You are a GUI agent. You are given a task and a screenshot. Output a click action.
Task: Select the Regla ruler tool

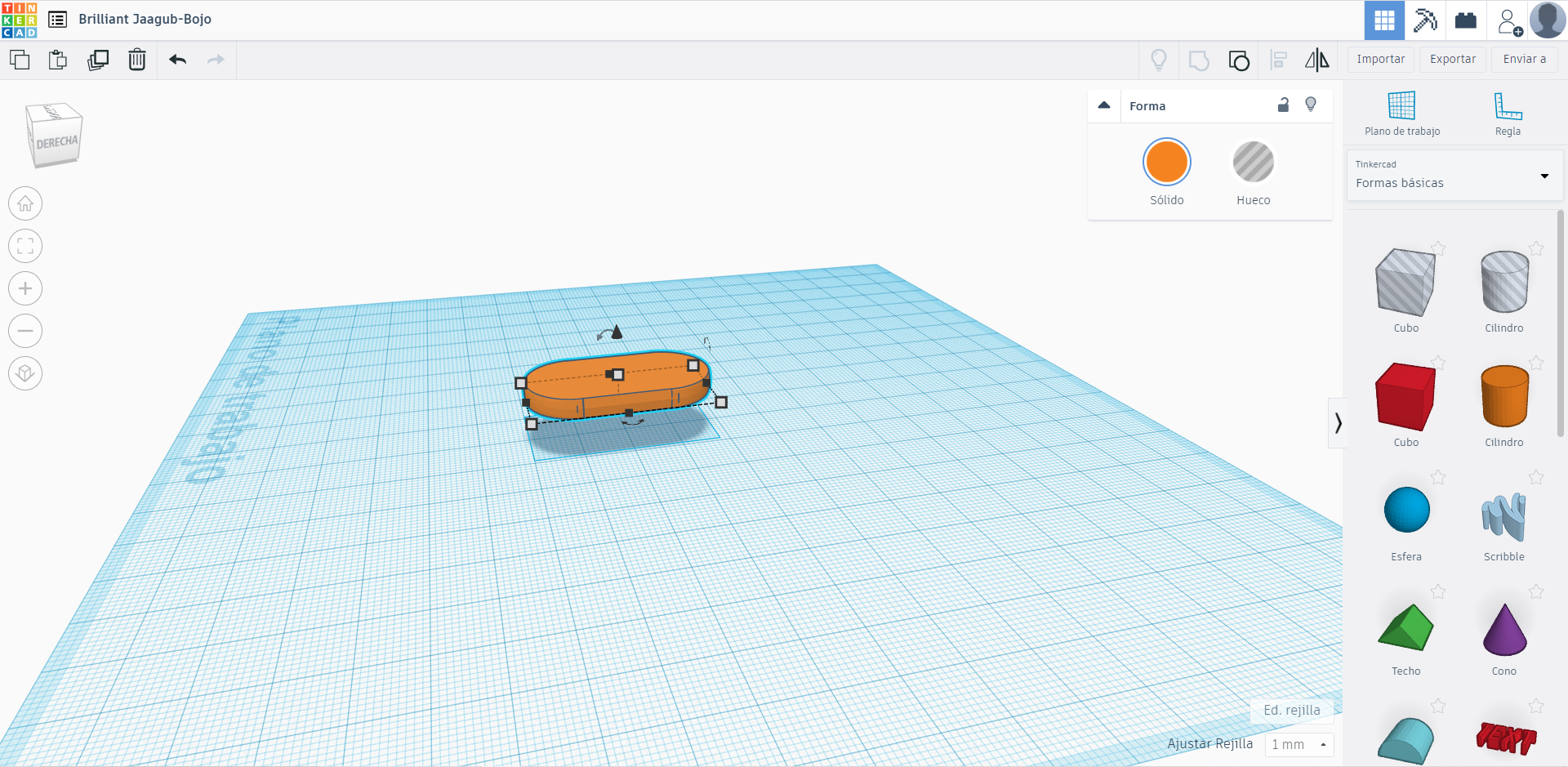1508,114
